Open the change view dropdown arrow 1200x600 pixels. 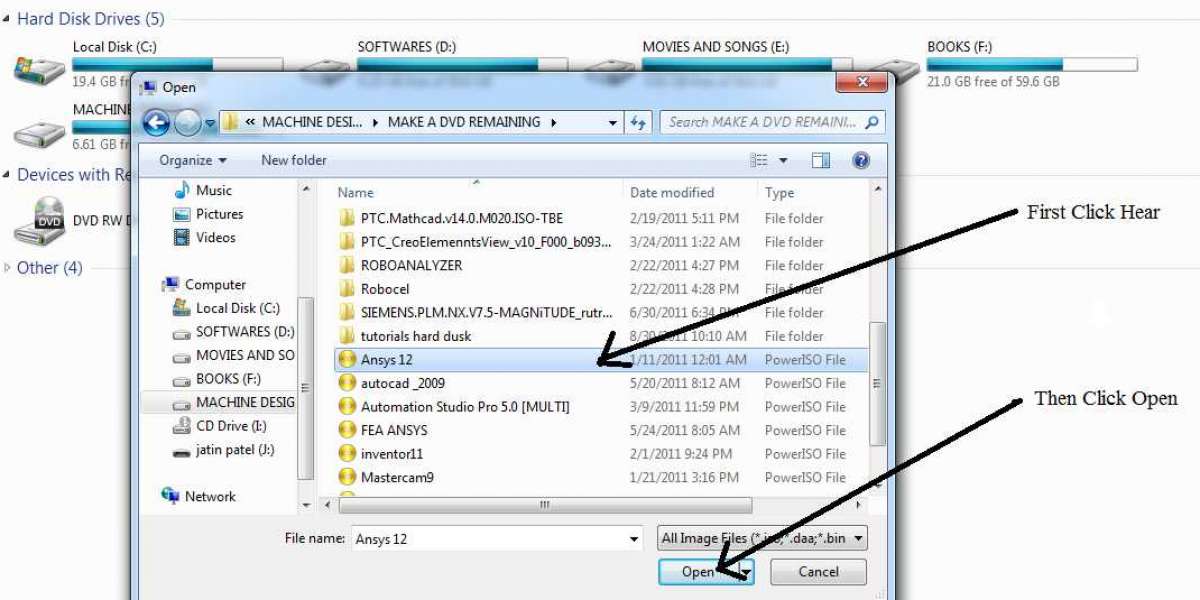[783, 161]
